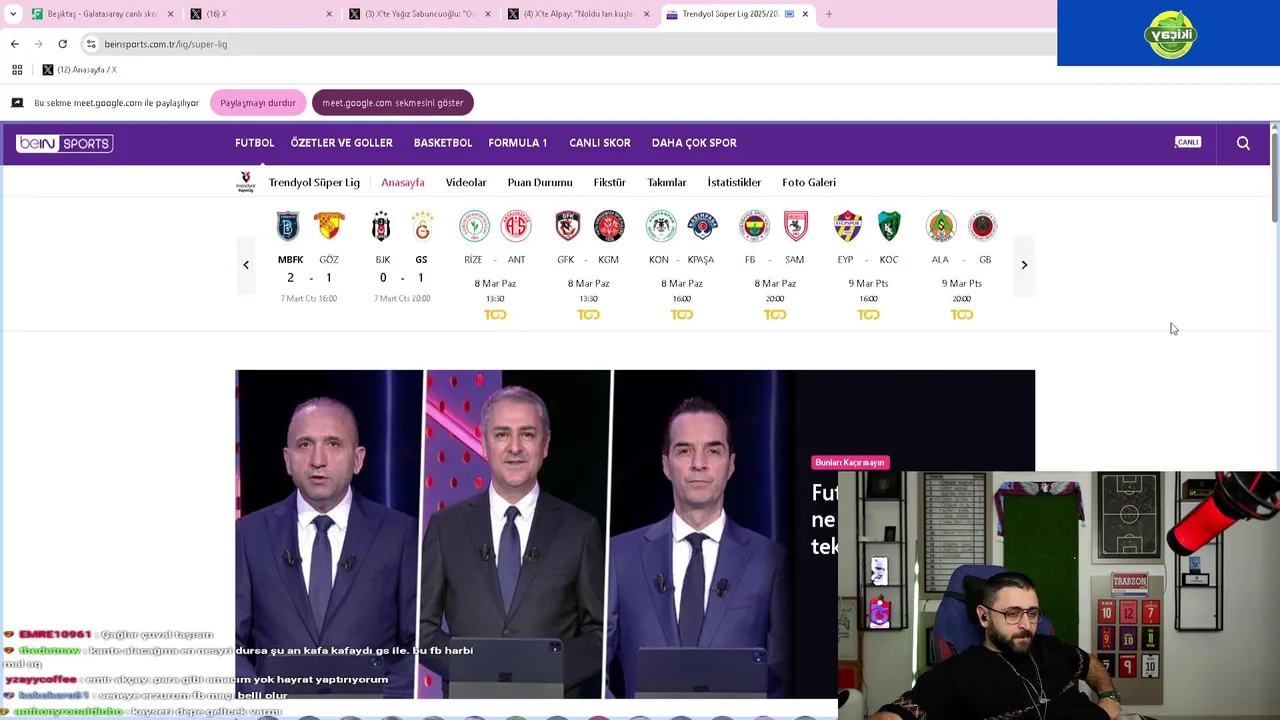The height and width of the screenshot is (720, 1280).
Task: Click the browser reload page icon
Action: [62, 44]
